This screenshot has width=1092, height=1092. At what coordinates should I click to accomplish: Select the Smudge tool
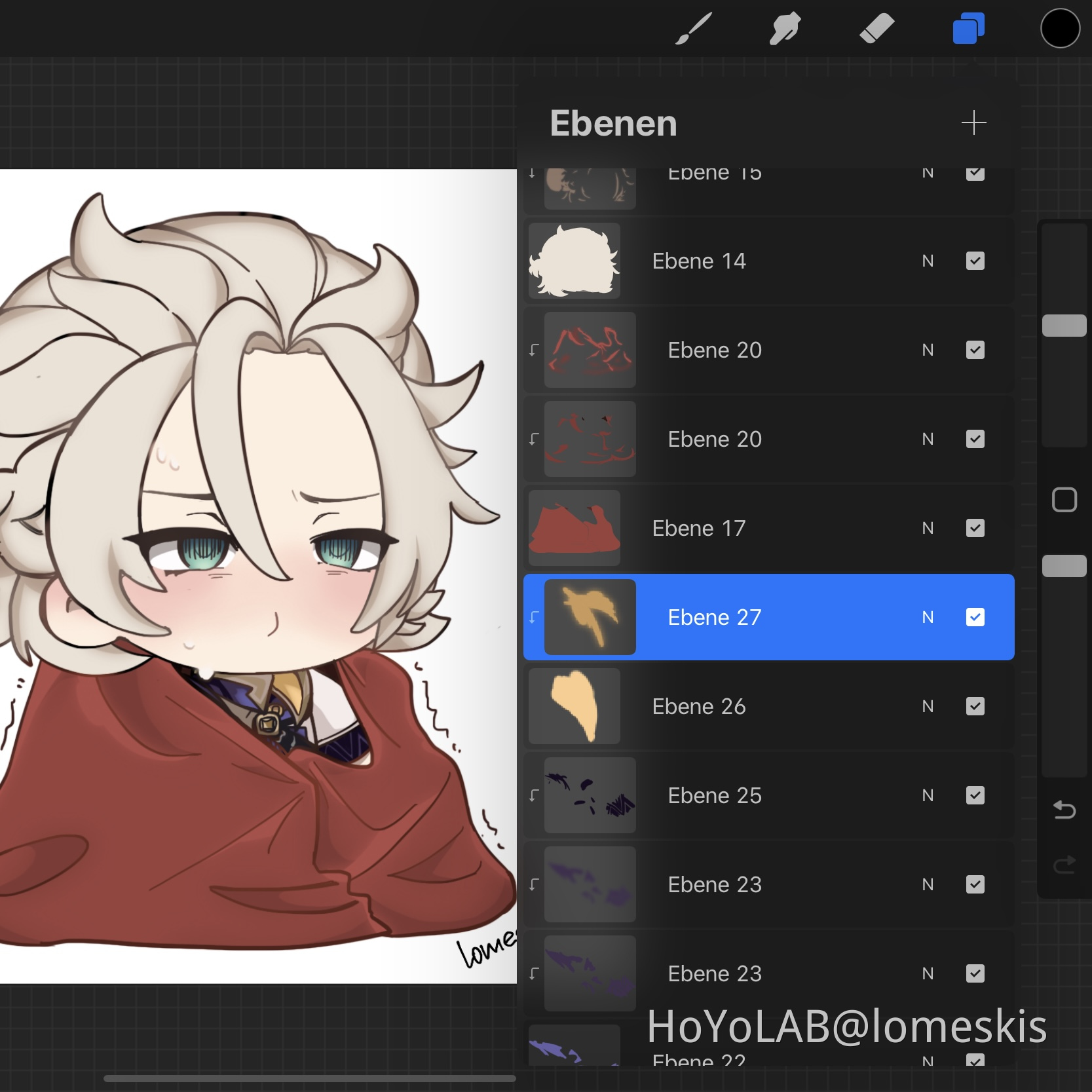pyautogui.click(x=785, y=28)
